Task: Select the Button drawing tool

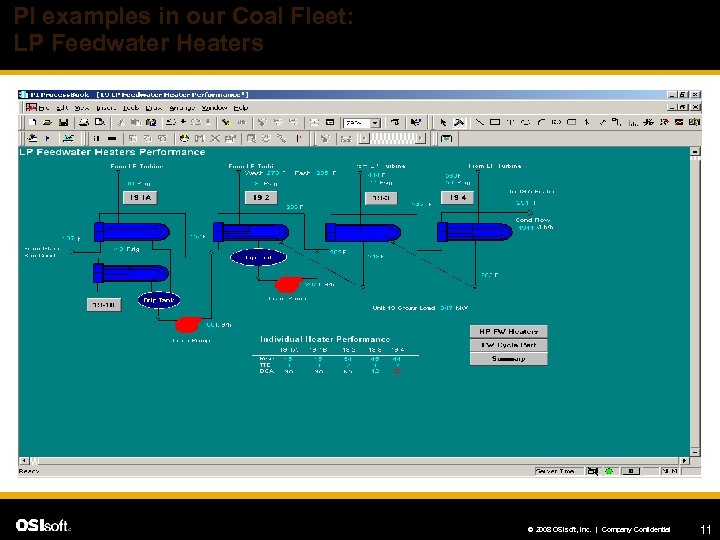Action: 572,122
